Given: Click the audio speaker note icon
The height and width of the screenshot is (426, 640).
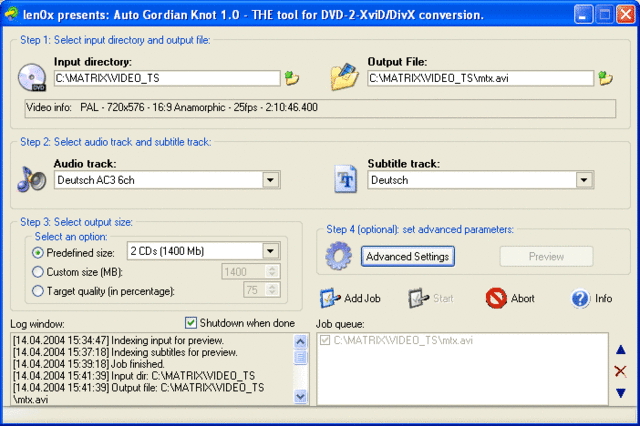Looking at the screenshot, I should [31, 179].
